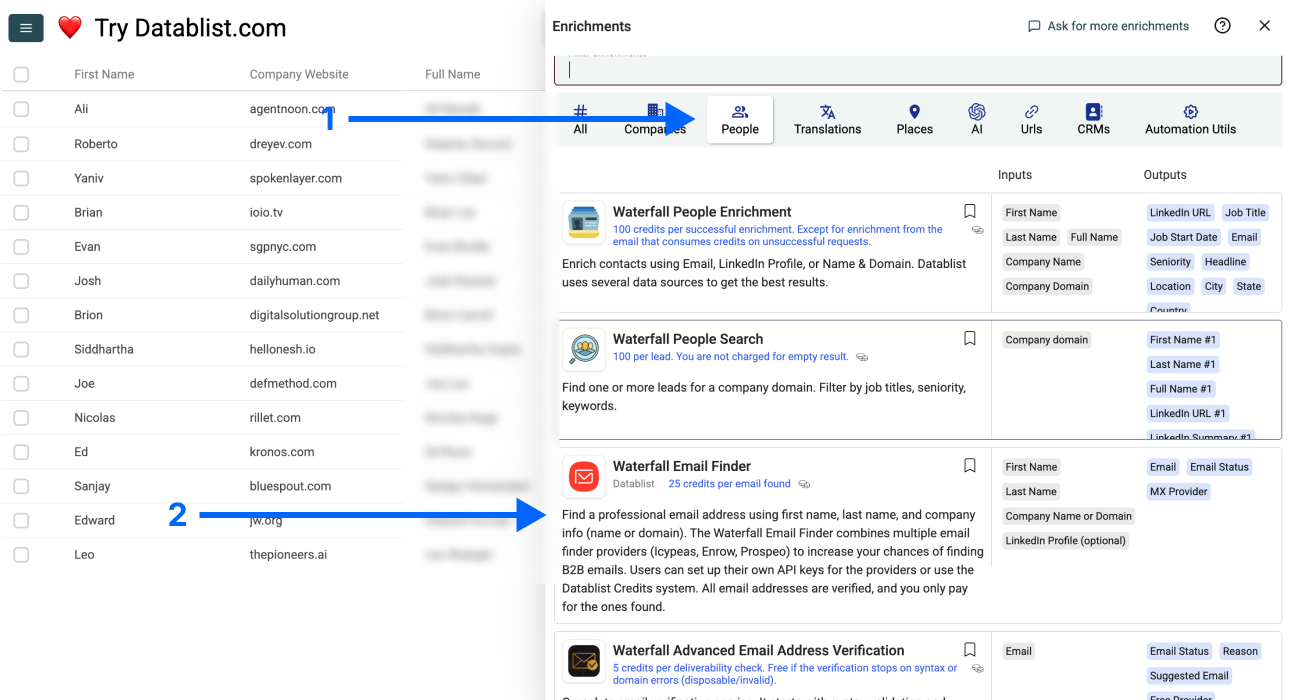Click the Waterfall Email Finder logo
Viewport: 1291px width, 700px height.
point(583,476)
